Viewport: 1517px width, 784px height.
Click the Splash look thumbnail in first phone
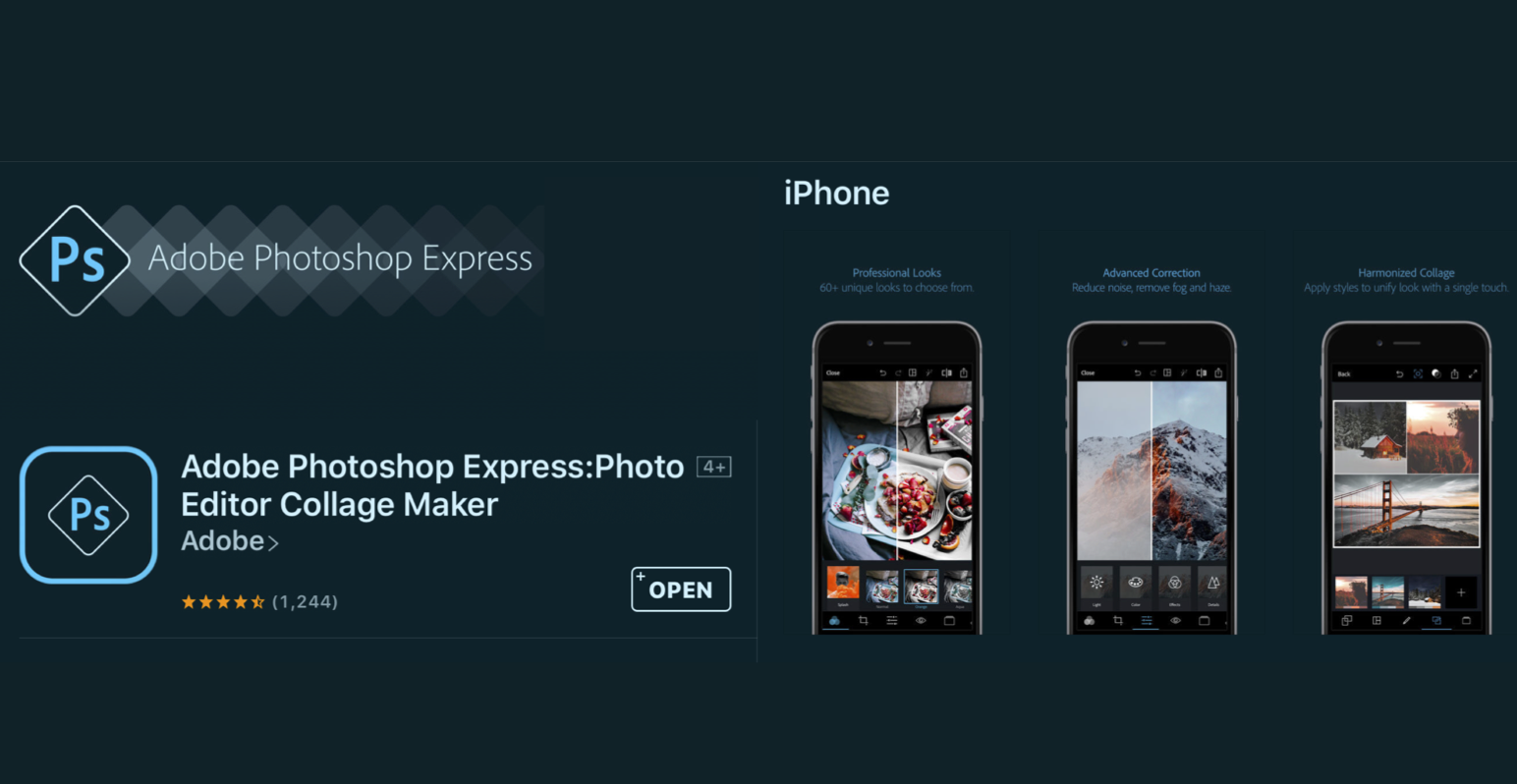coord(842,584)
